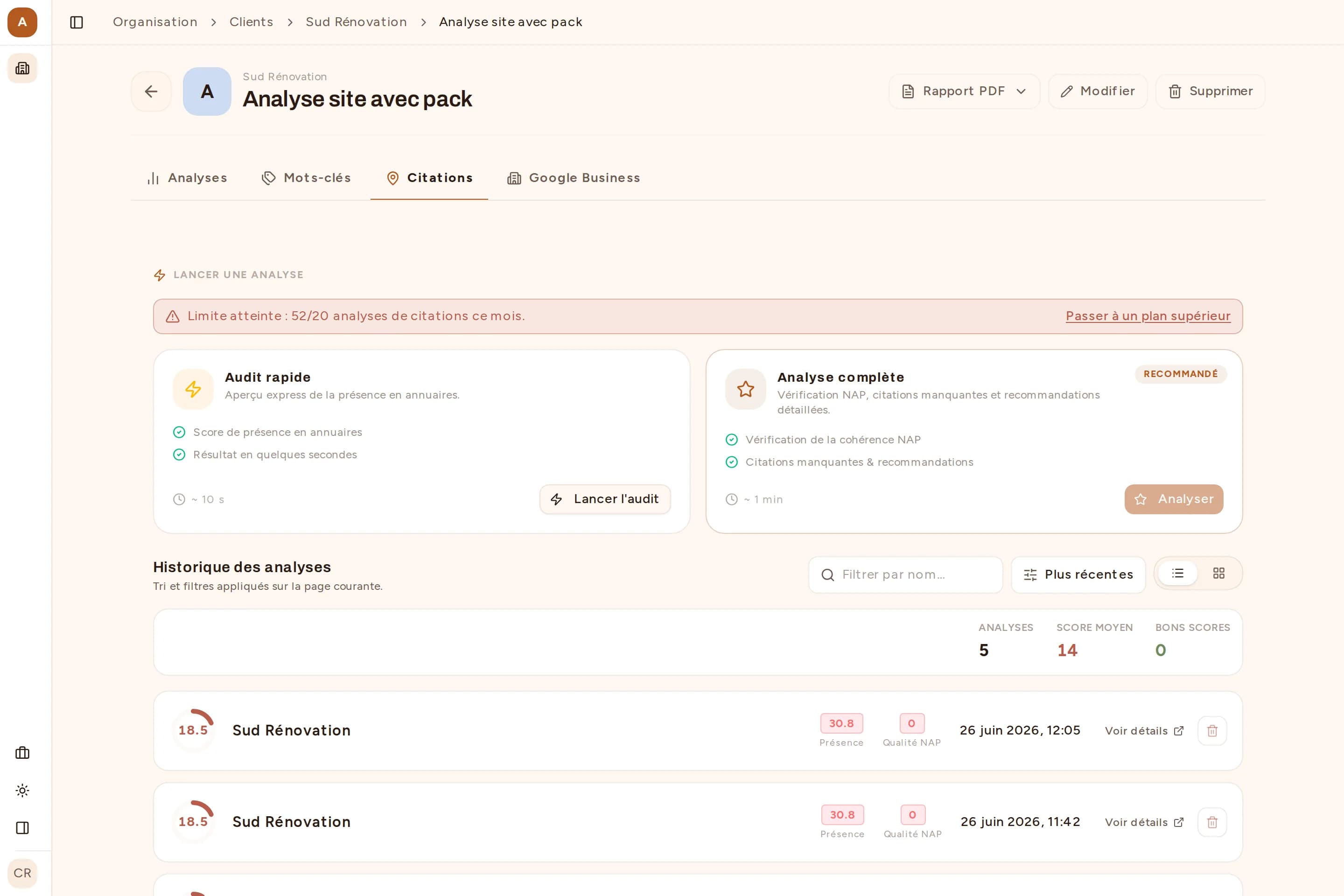This screenshot has width=1344, height=896.
Task: Click the 0 Qualité NAP badge of 12:05 row
Action: coord(912,723)
